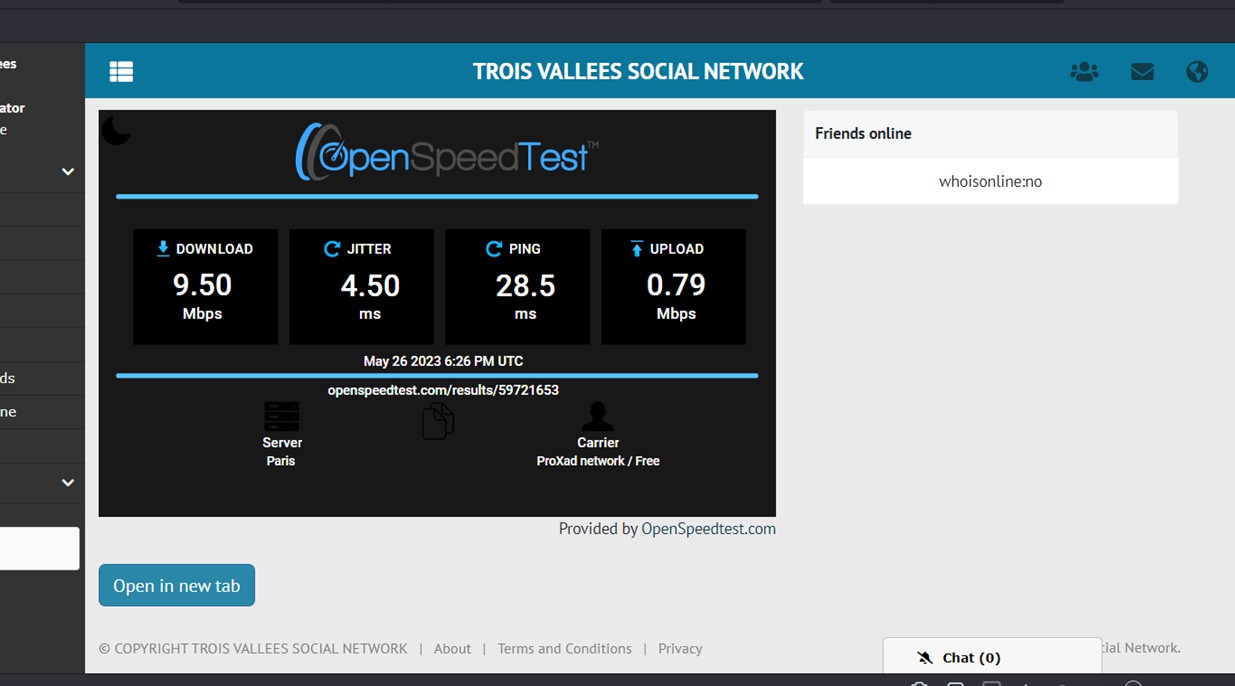Expand the lower sidebar chevron
The image size is (1235, 686).
68,482
